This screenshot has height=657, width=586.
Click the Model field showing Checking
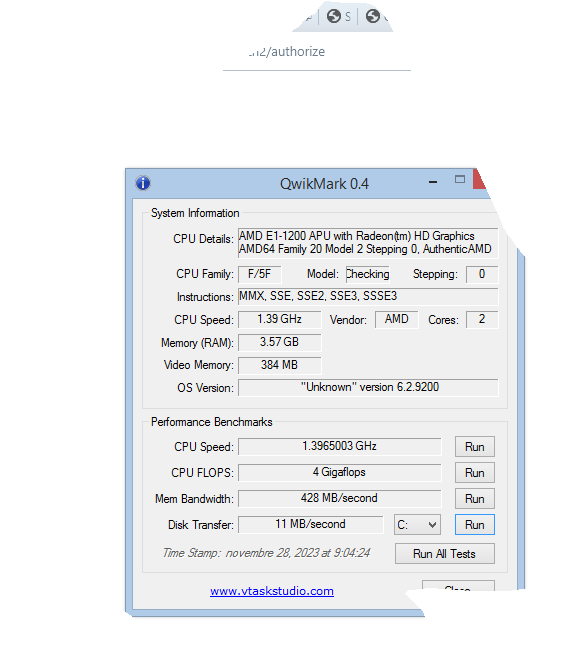tap(368, 274)
